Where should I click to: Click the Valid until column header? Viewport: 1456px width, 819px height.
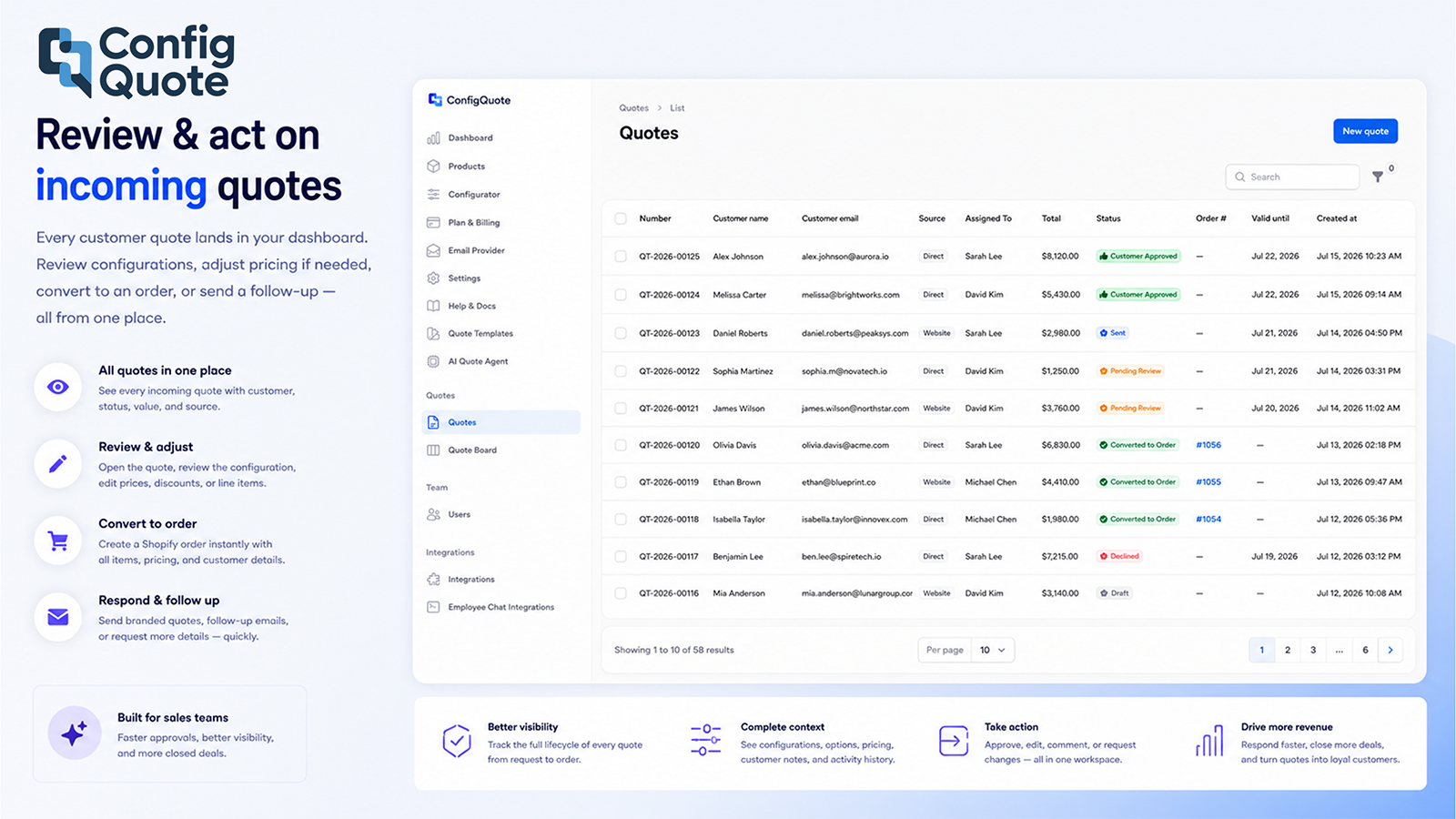point(1270,218)
